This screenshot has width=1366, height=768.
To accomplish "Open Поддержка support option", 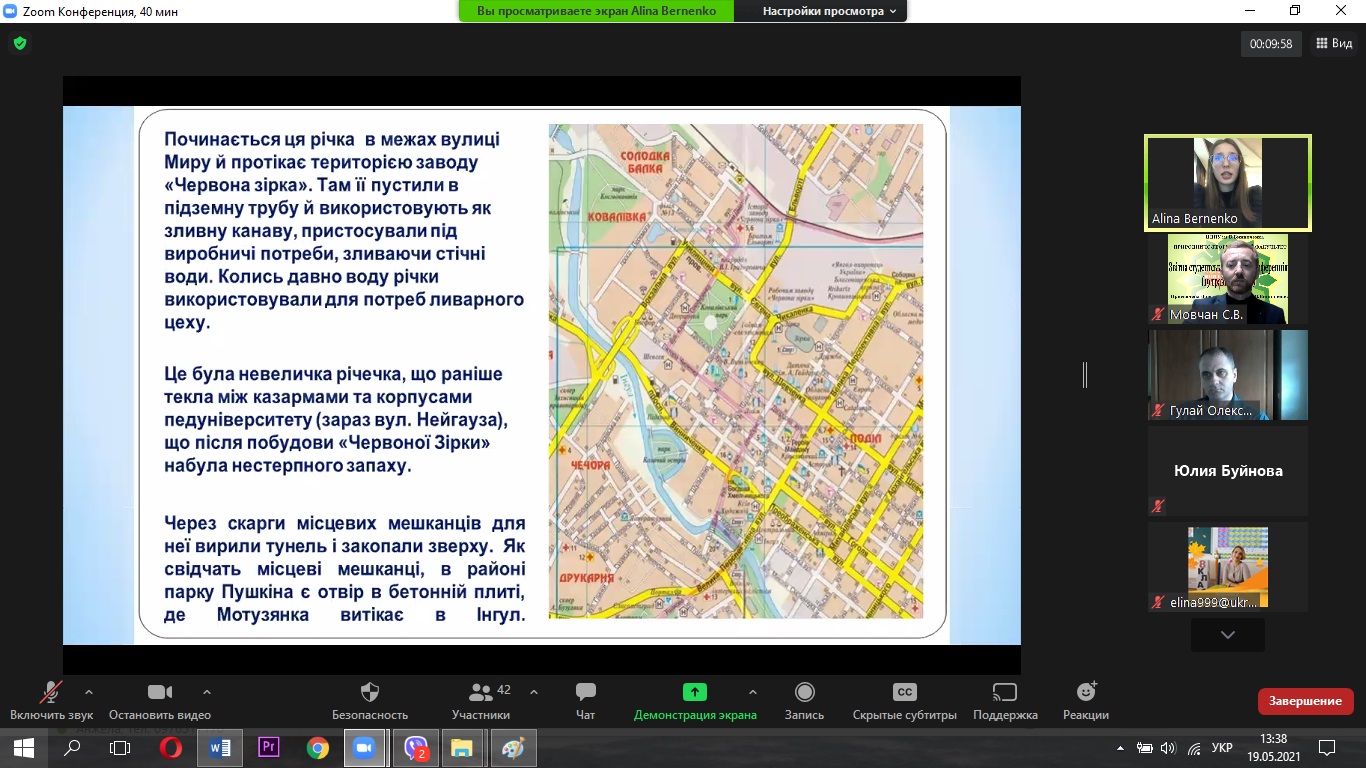I will click(1005, 693).
